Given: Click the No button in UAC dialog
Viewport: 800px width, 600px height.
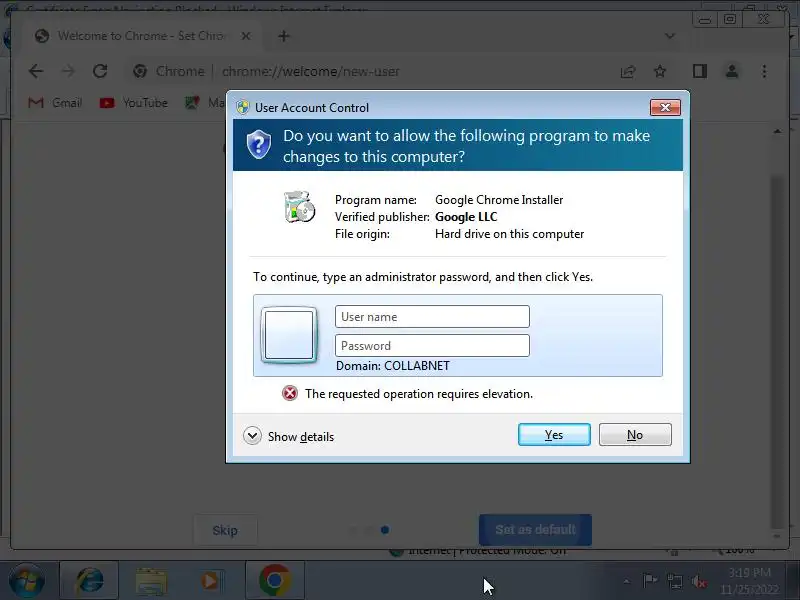Looking at the screenshot, I should 635,435.
